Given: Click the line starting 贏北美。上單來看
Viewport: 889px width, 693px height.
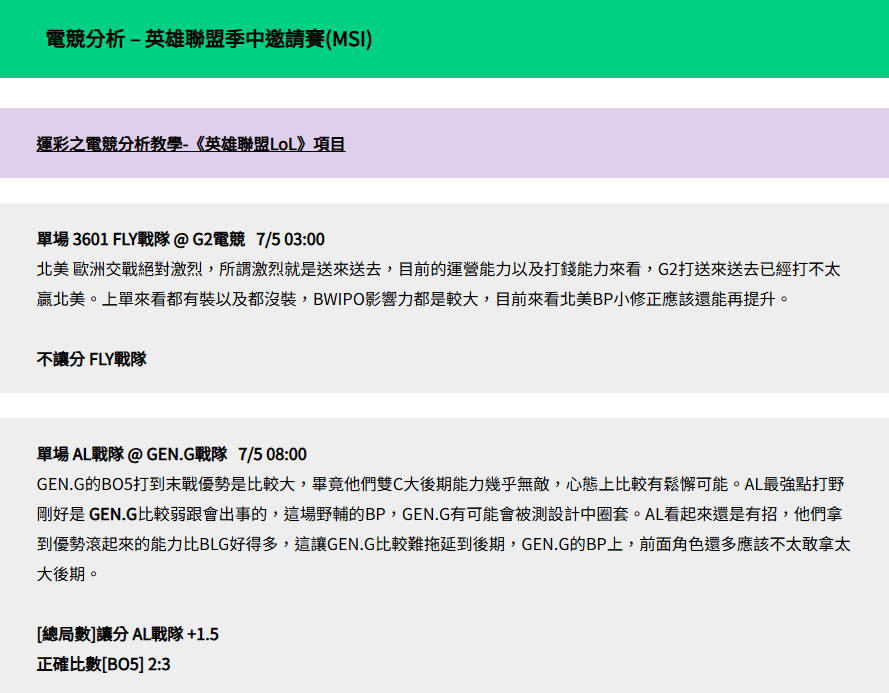Looking at the screenshot, I should pos(413,299).
